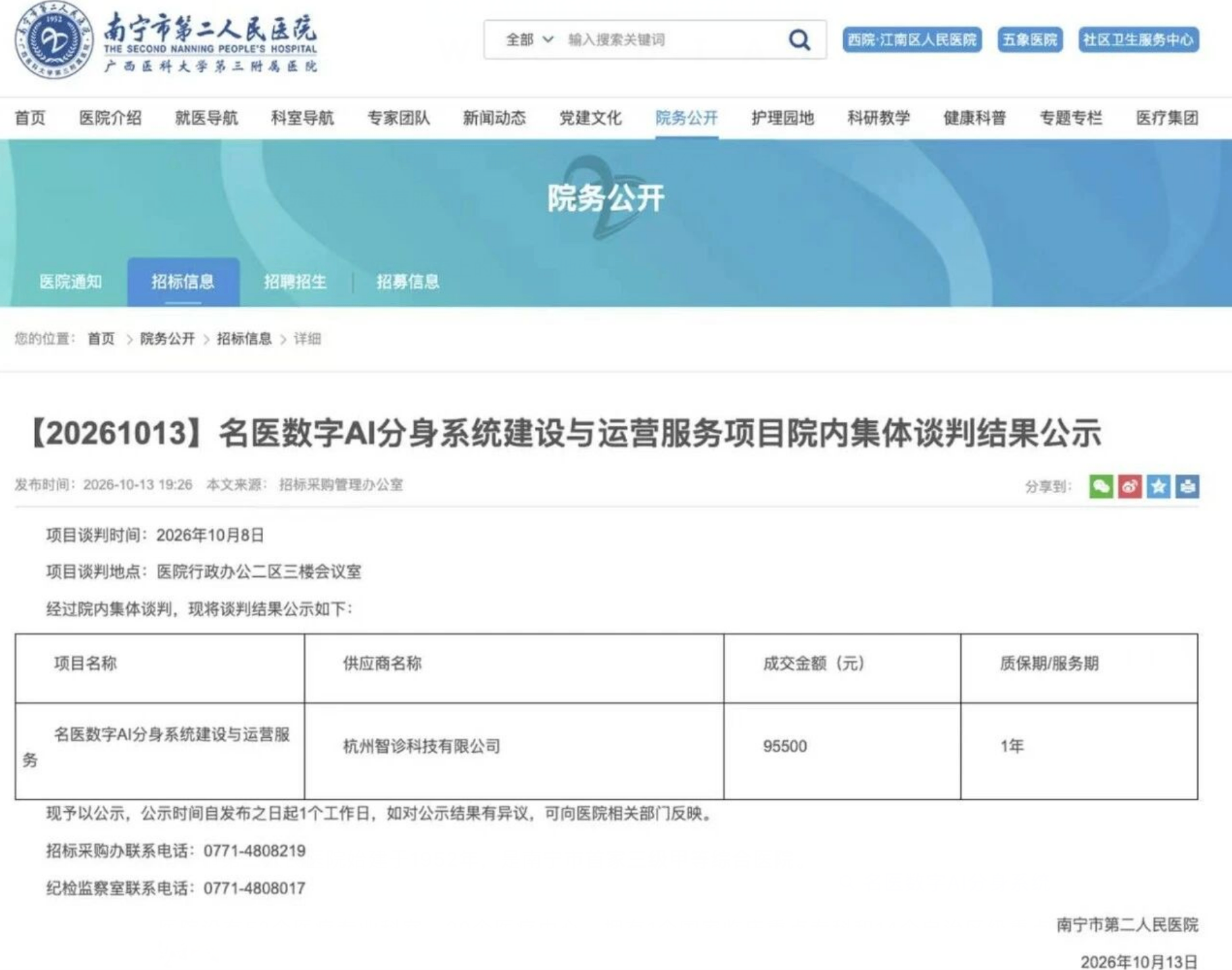Open 社区卫生服务中心 button
The width and height of the screenshot is (1232, 970).
click(1138, 40)
